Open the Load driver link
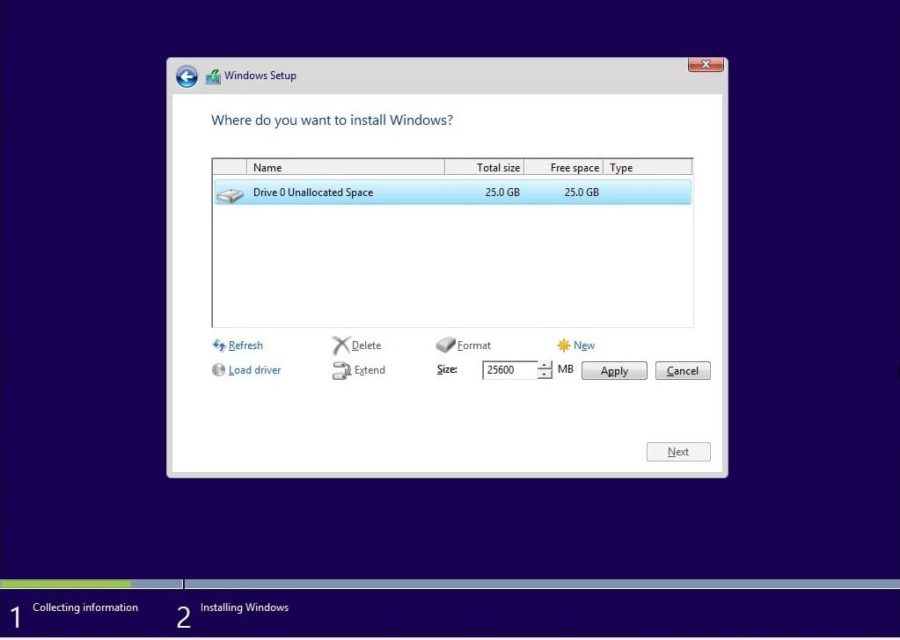 (x=255, y=370)
